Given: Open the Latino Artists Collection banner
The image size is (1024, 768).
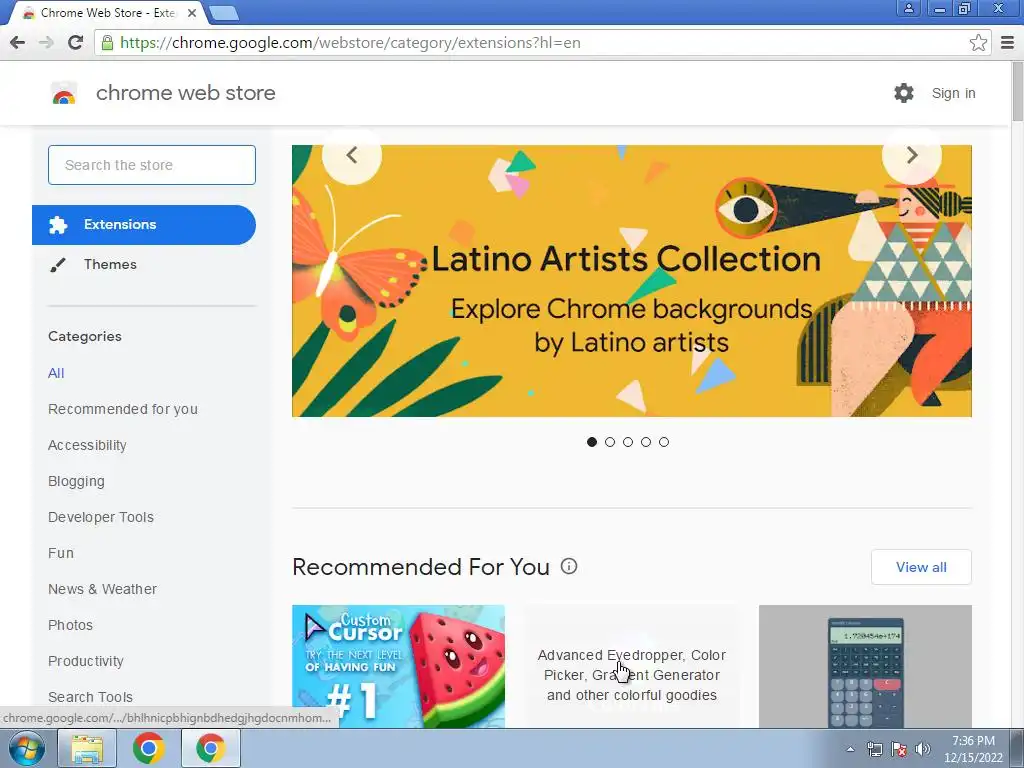Looking at the screenshot, I should [x=632, y=281].
